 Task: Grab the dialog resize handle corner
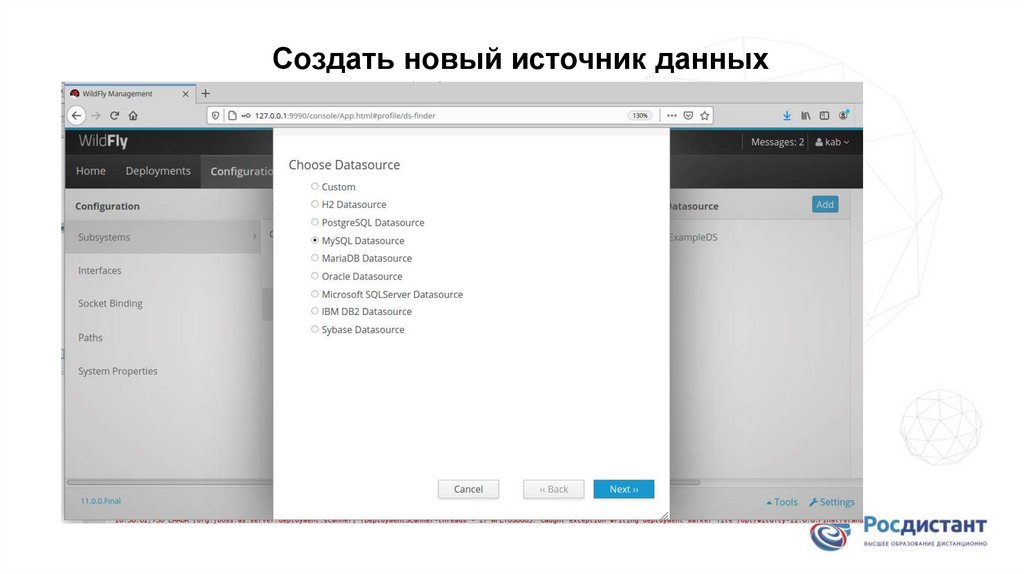click(664, 516)
